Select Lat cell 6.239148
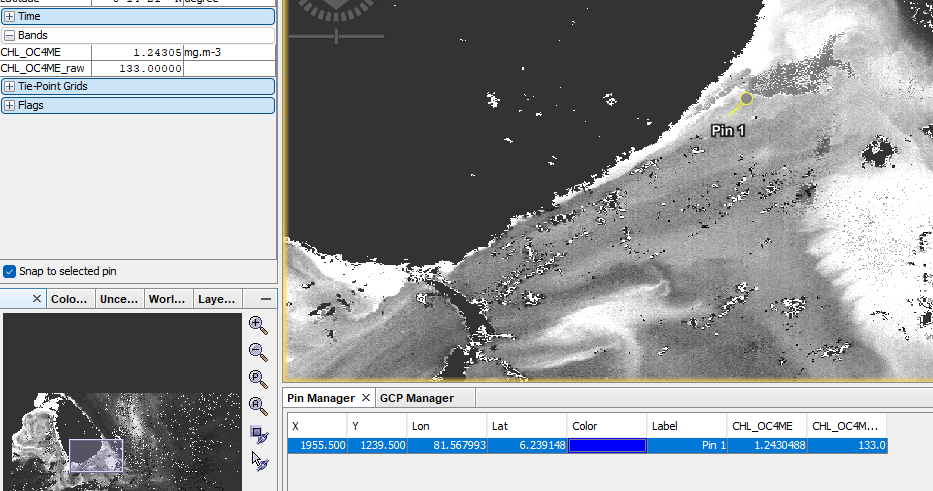The image size is (933, 491). [x=527, y=445]
